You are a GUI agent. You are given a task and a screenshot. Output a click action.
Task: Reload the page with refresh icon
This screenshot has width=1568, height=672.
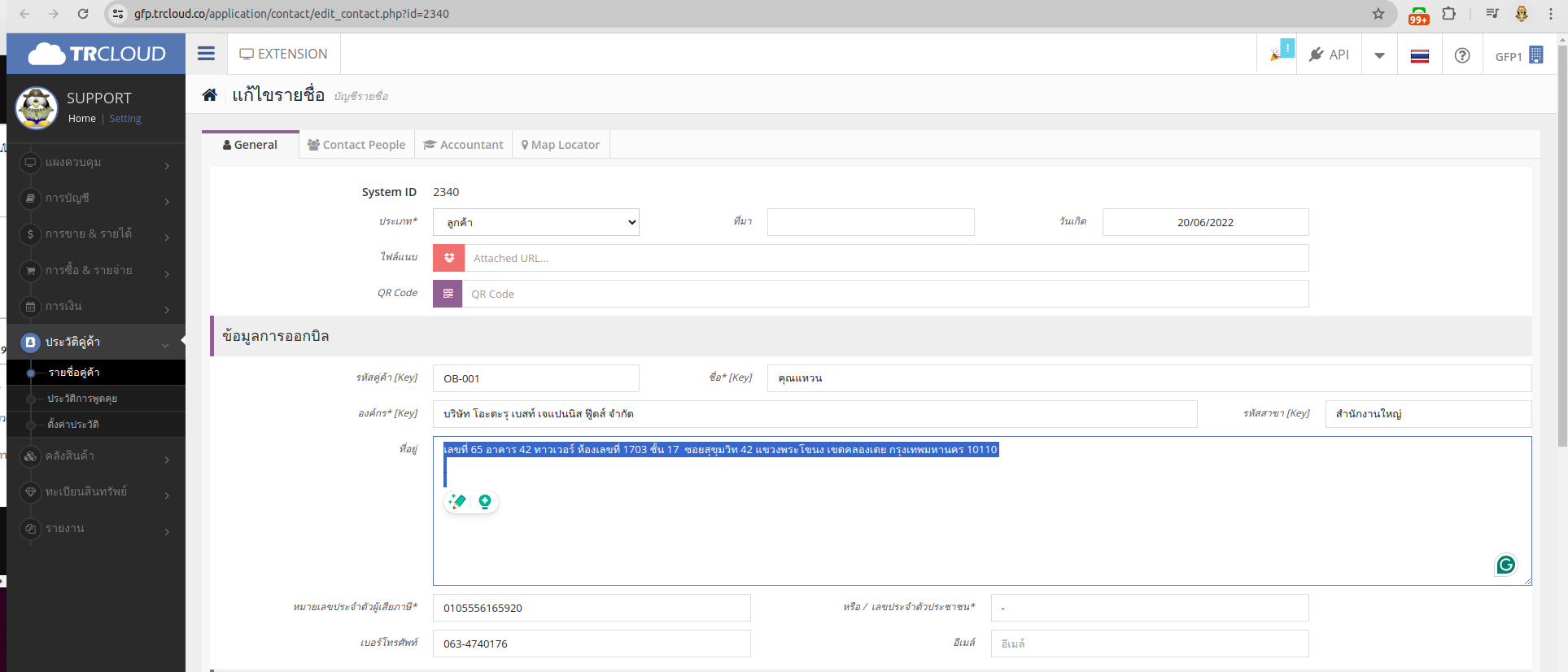click(83, 14)
